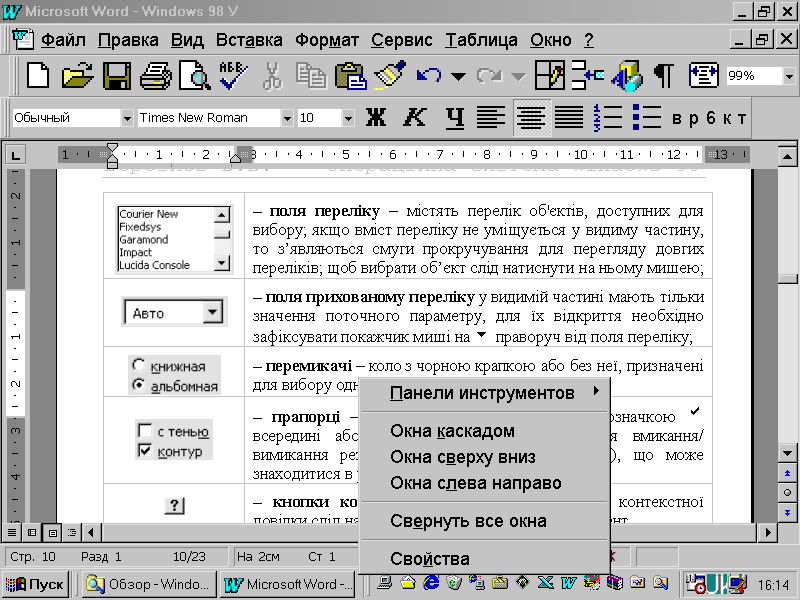This screenshot has height=600, width=800.
Task: Activate the Format Painter brush
Action: (389, 75)
